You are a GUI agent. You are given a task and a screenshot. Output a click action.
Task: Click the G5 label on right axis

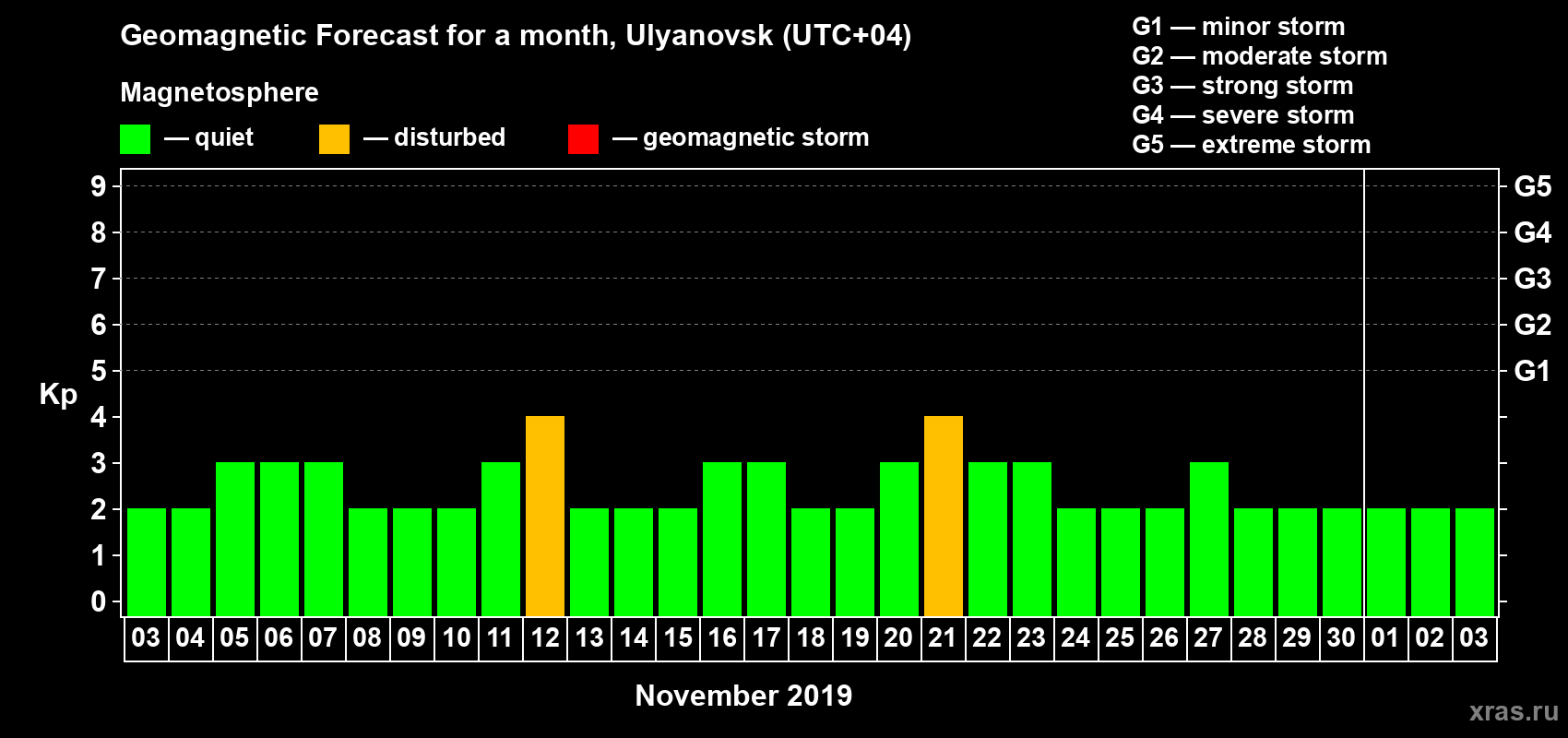click(x=1533, y=186)
